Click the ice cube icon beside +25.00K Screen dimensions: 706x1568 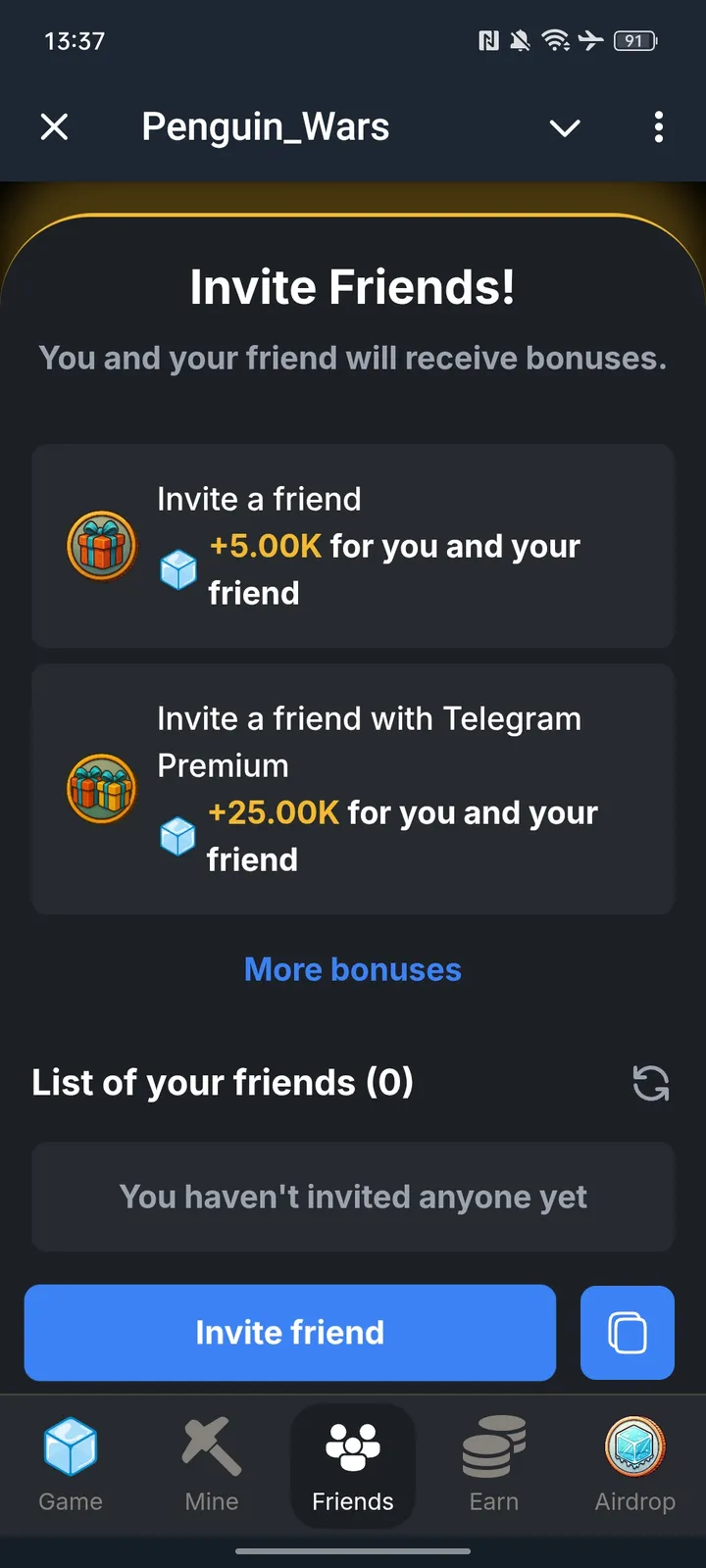coord(177,836)
